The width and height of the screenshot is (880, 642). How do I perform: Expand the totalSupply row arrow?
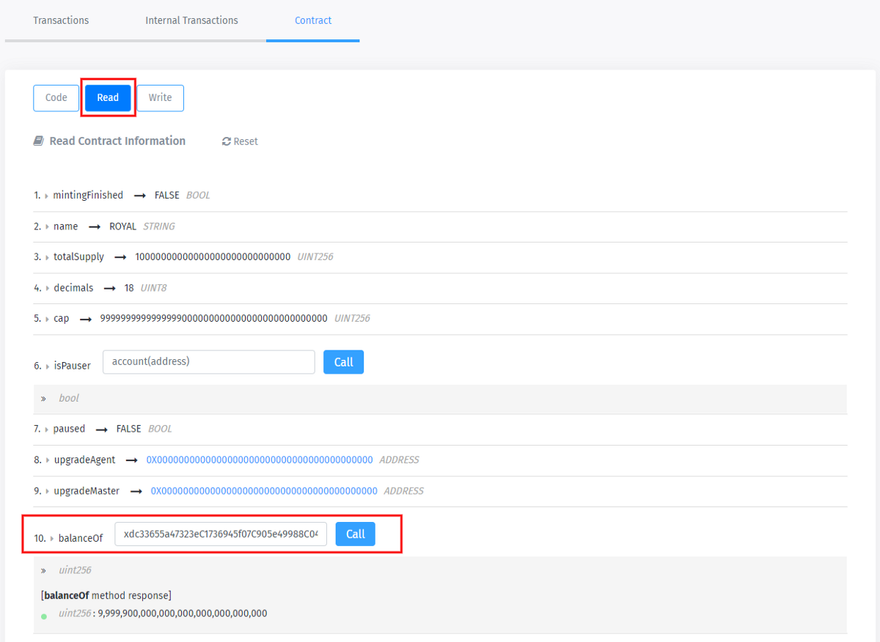[x=47, y=258]
